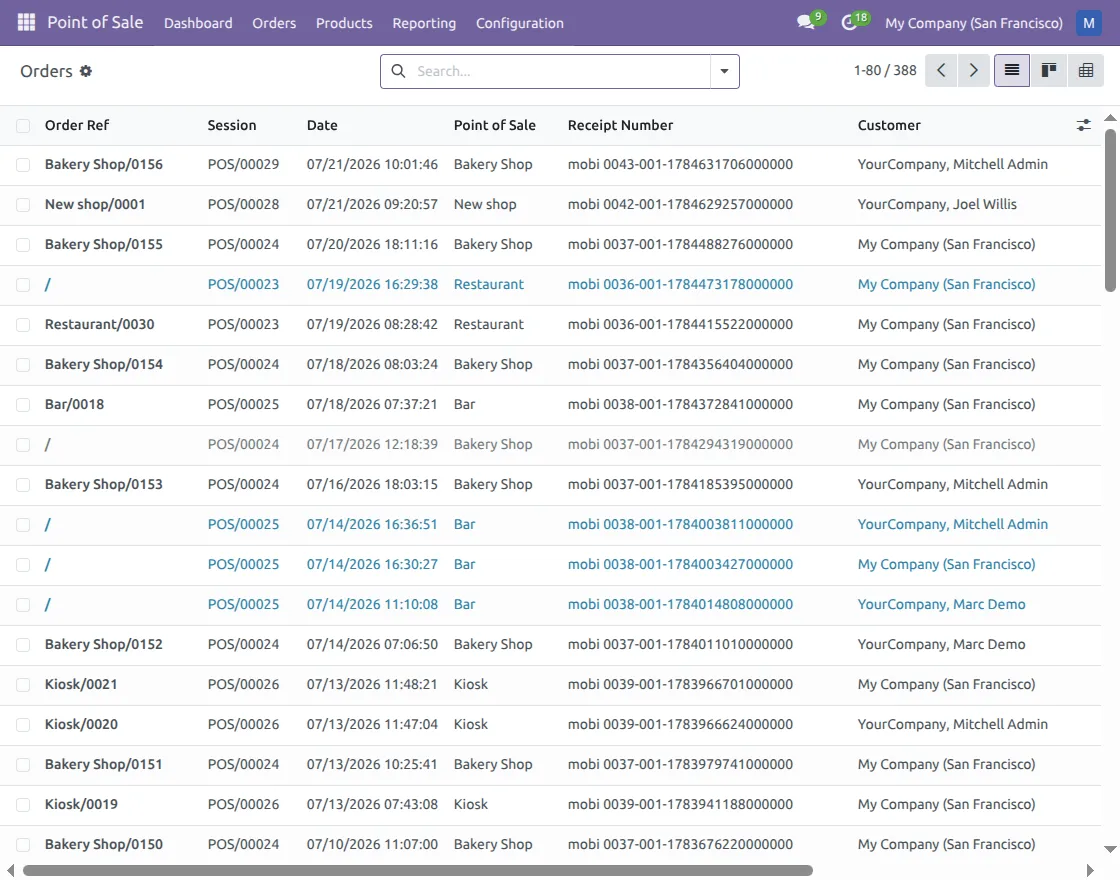Open order New shop/0001
This screenshot has width=1120, height=880.
click(x=95, y=204)
